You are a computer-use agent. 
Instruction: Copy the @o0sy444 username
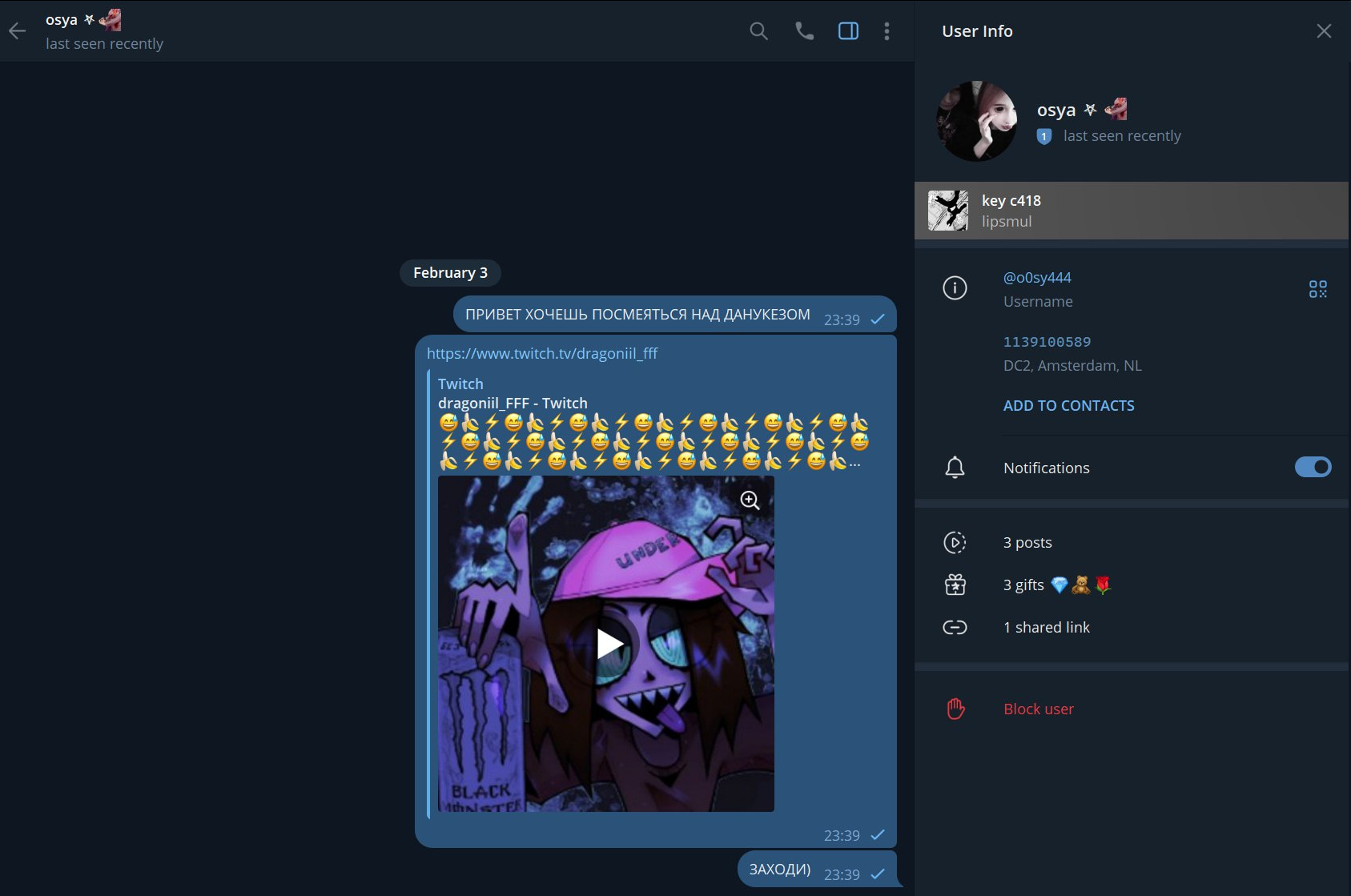pyautogui.click(x=1037, y=278)
